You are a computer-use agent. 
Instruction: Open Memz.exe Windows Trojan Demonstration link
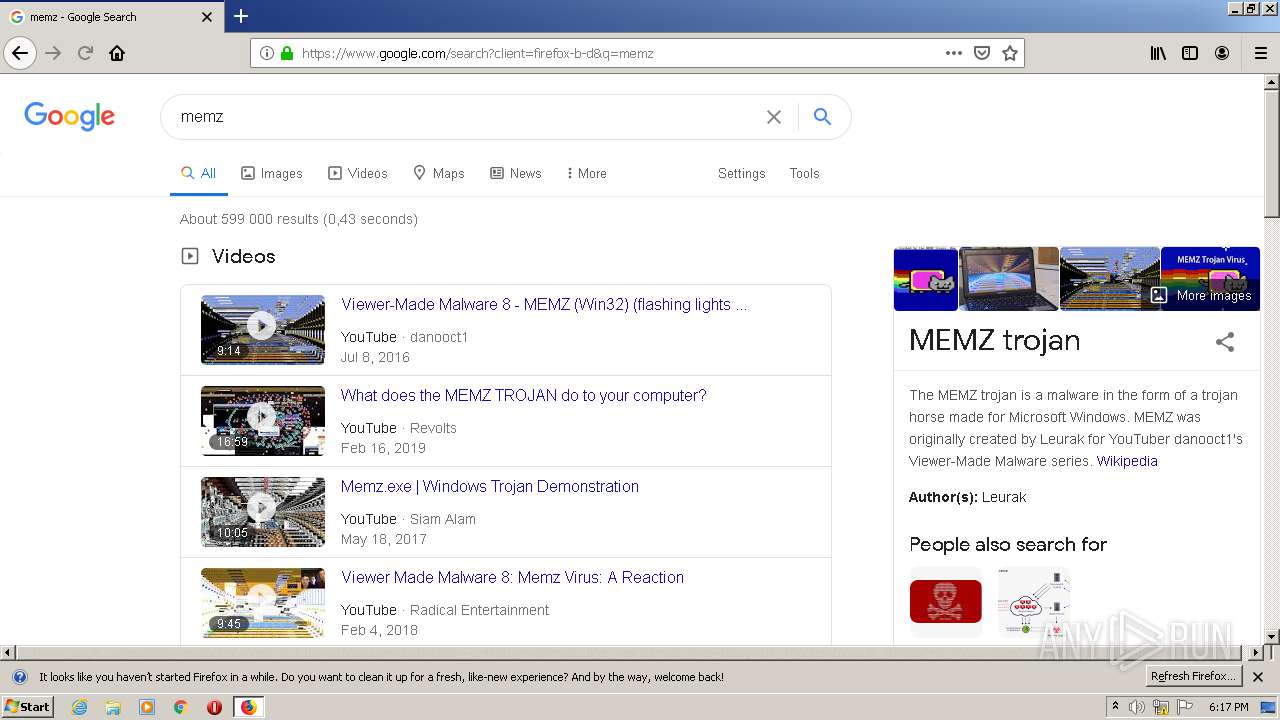pos(489,487)
